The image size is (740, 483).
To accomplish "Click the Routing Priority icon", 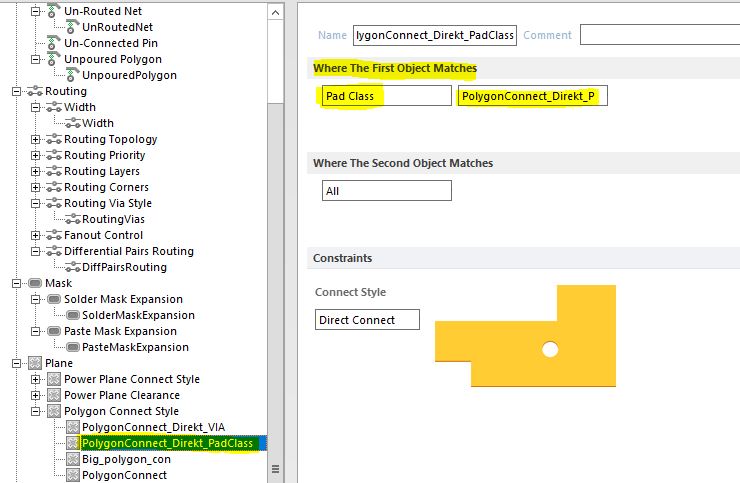I will click(54, 155).
